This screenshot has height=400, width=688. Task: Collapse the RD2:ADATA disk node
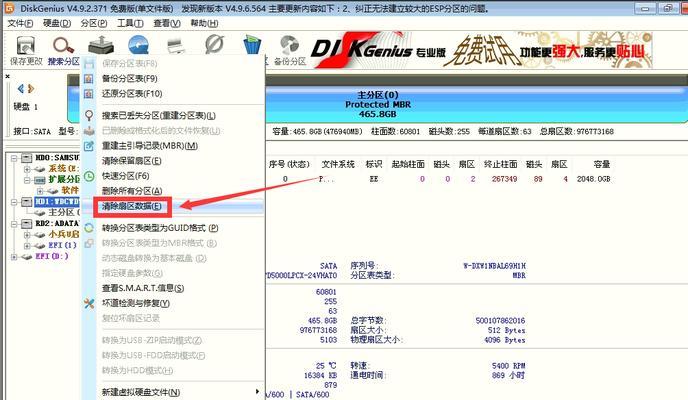click(x=14, y=224)
